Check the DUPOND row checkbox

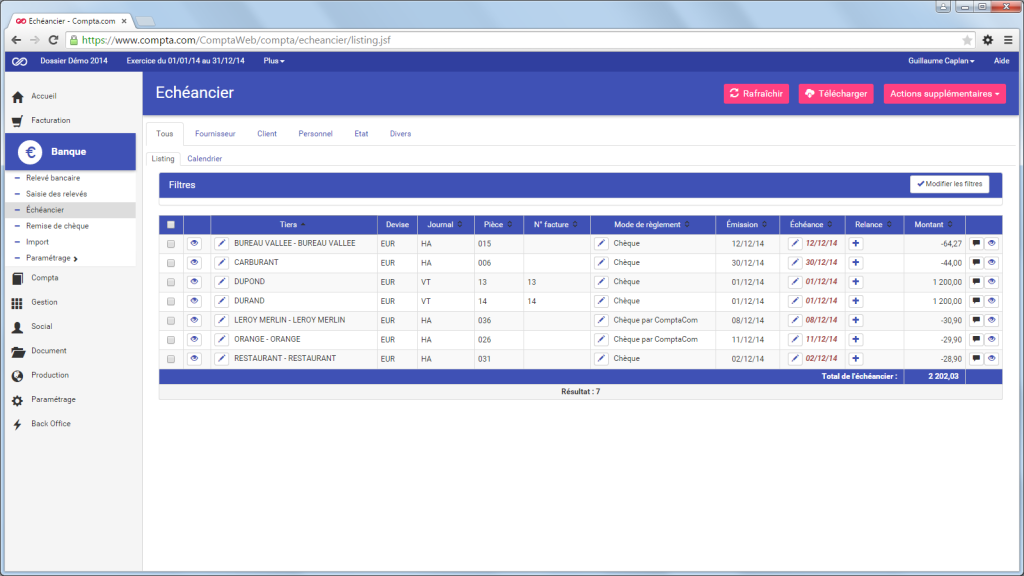click(171, 282)
